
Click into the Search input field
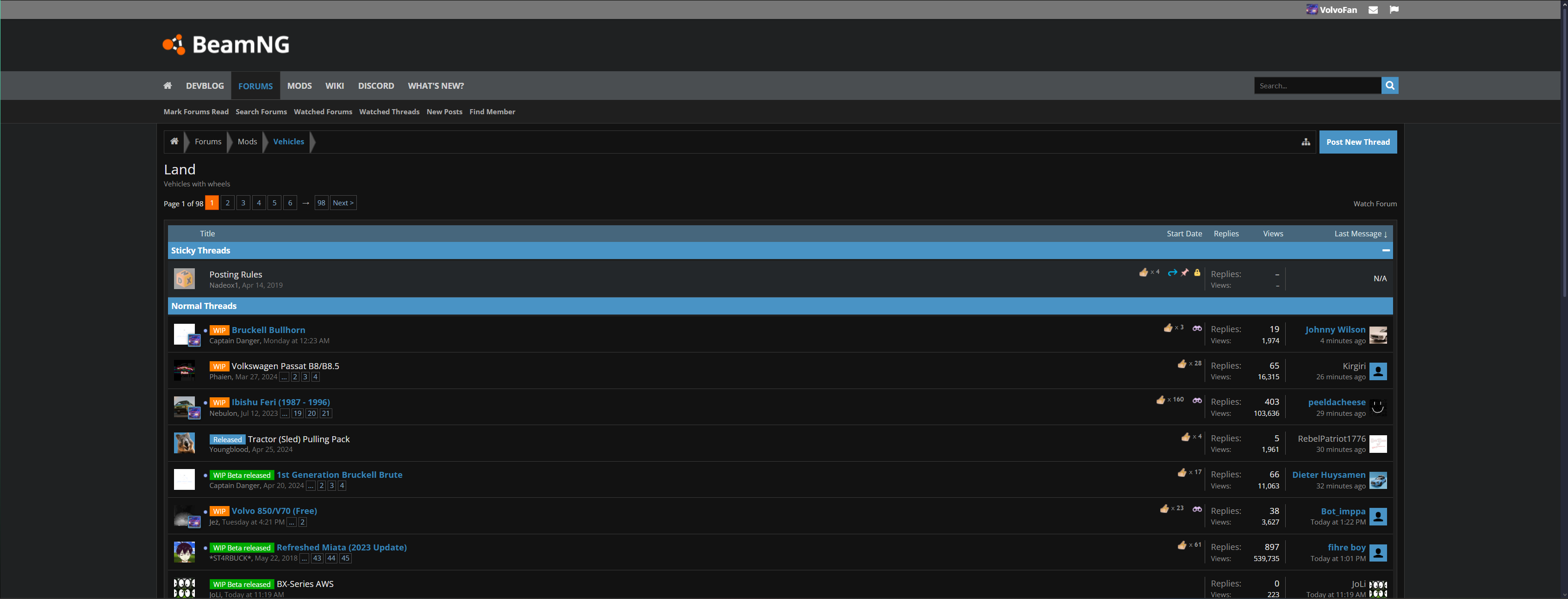pos(1317,86)
